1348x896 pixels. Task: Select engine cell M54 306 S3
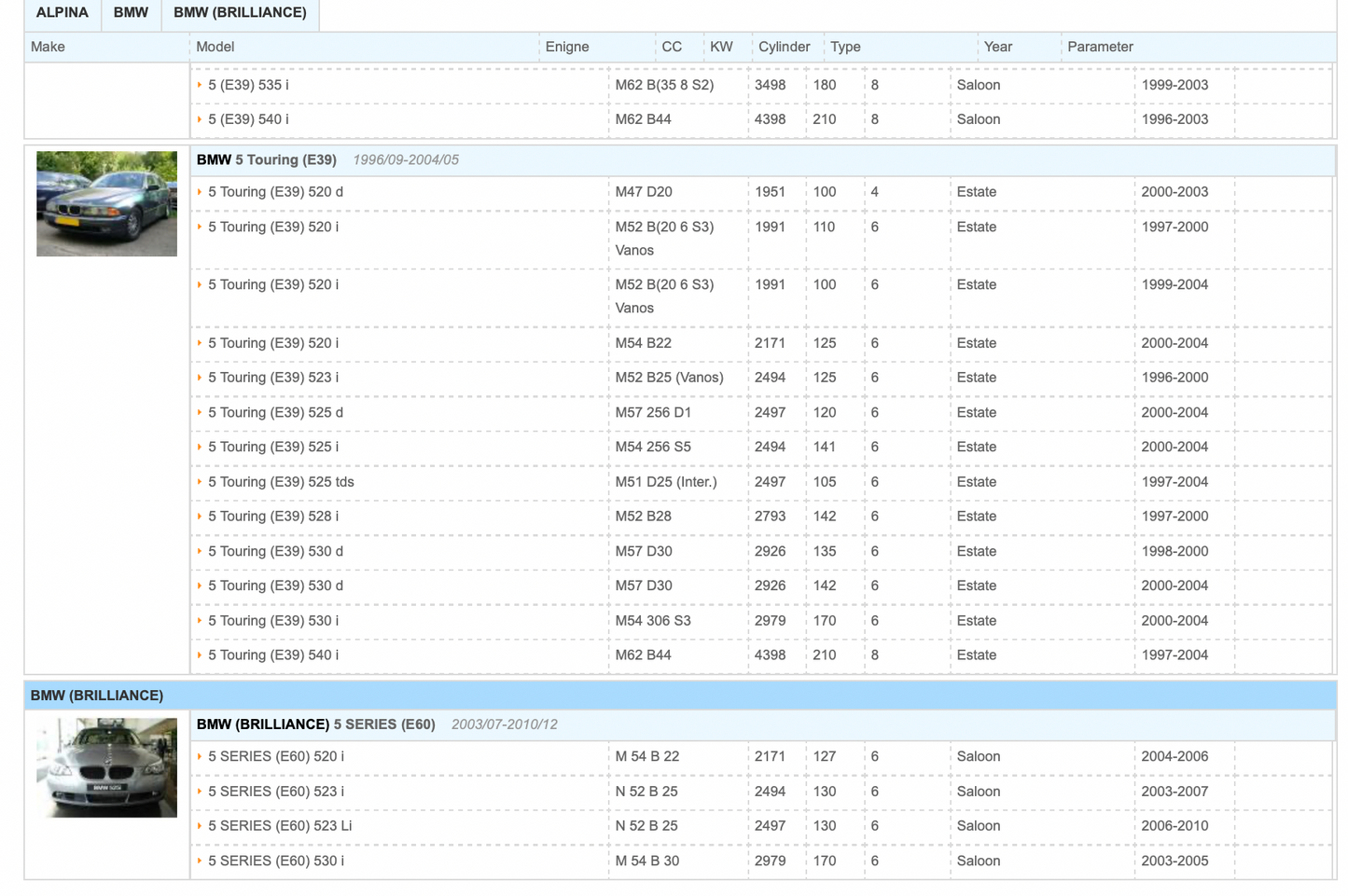click(653, 621)
